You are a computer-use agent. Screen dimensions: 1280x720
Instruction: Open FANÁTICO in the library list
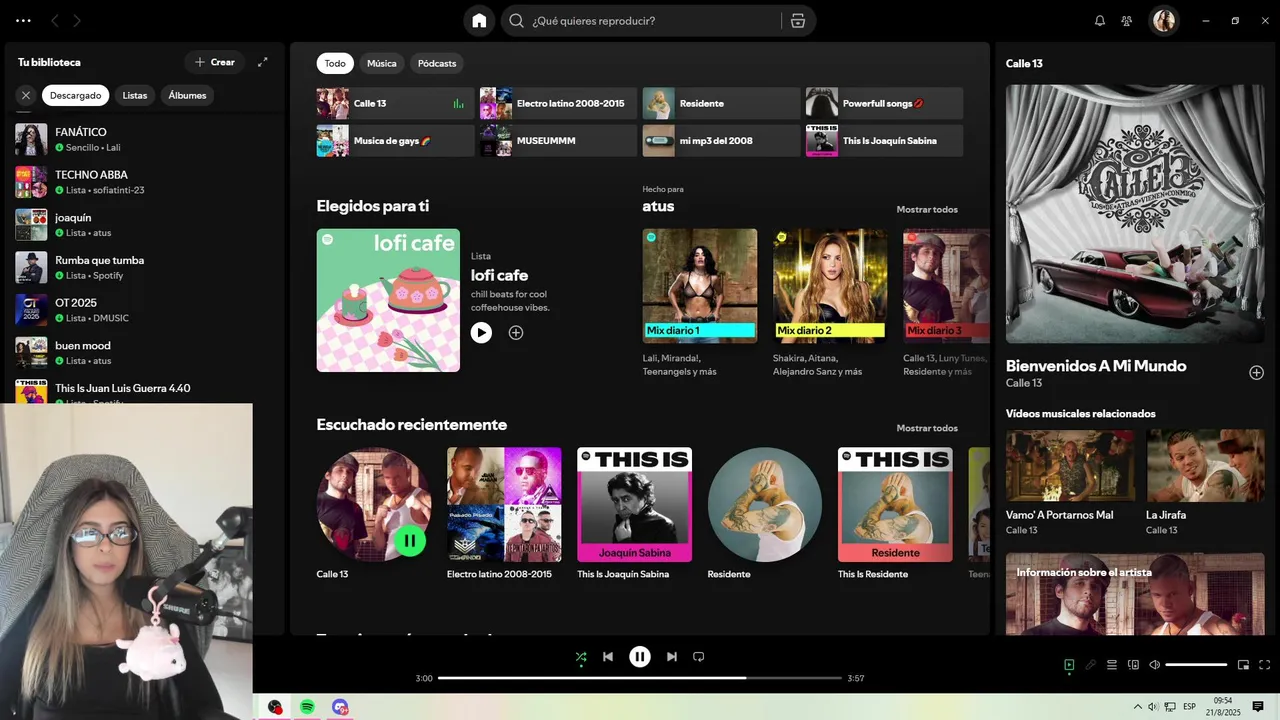[x=142, y=139]
